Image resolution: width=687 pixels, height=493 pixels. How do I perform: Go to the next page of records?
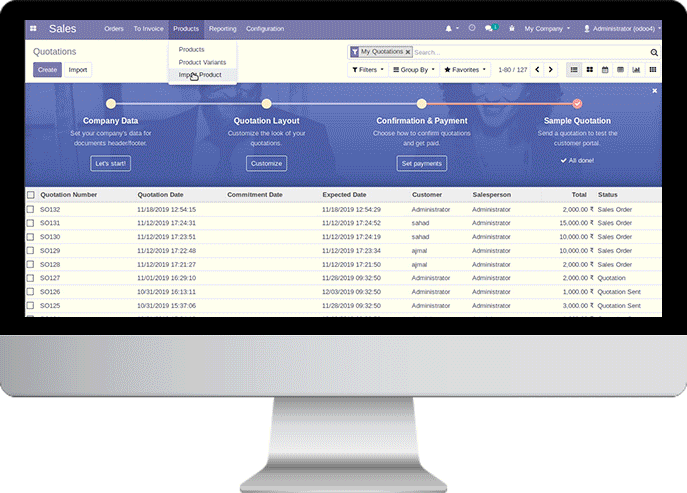551,70
